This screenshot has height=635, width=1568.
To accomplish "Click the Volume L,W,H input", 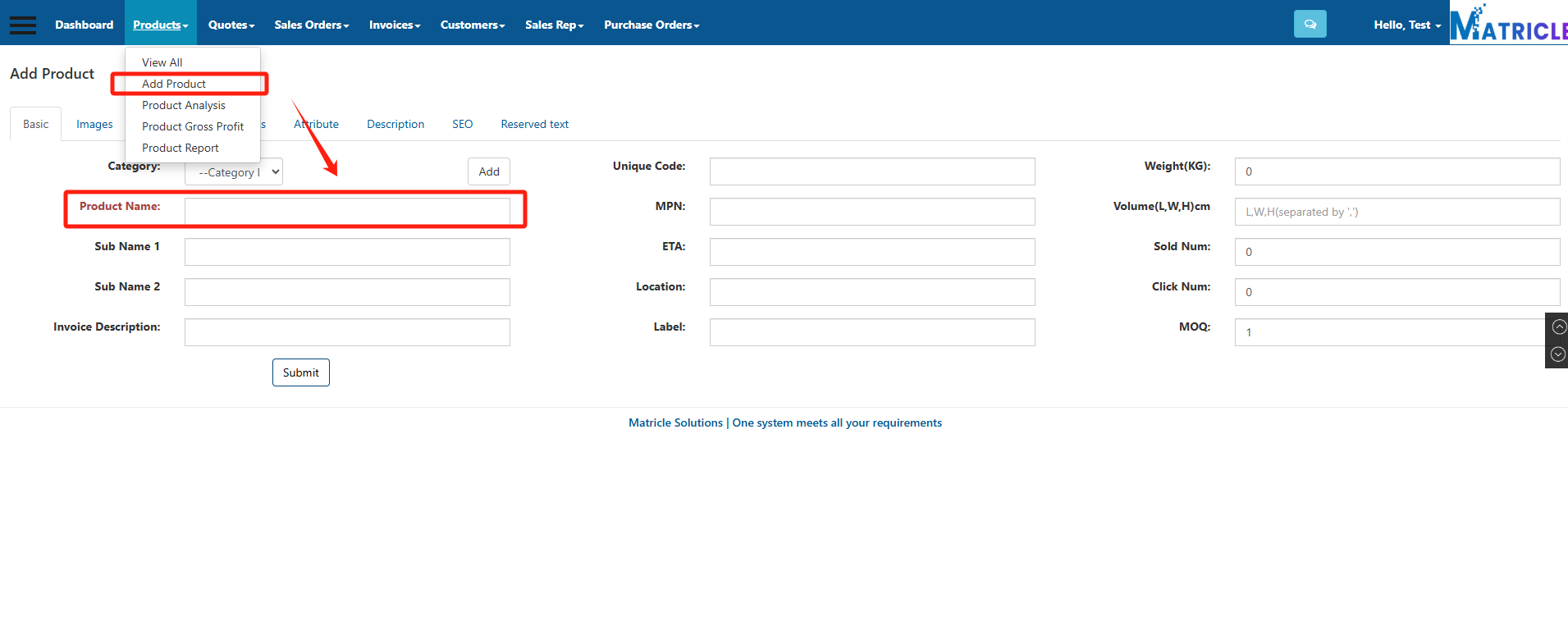I will click(x=1397, y=212).
